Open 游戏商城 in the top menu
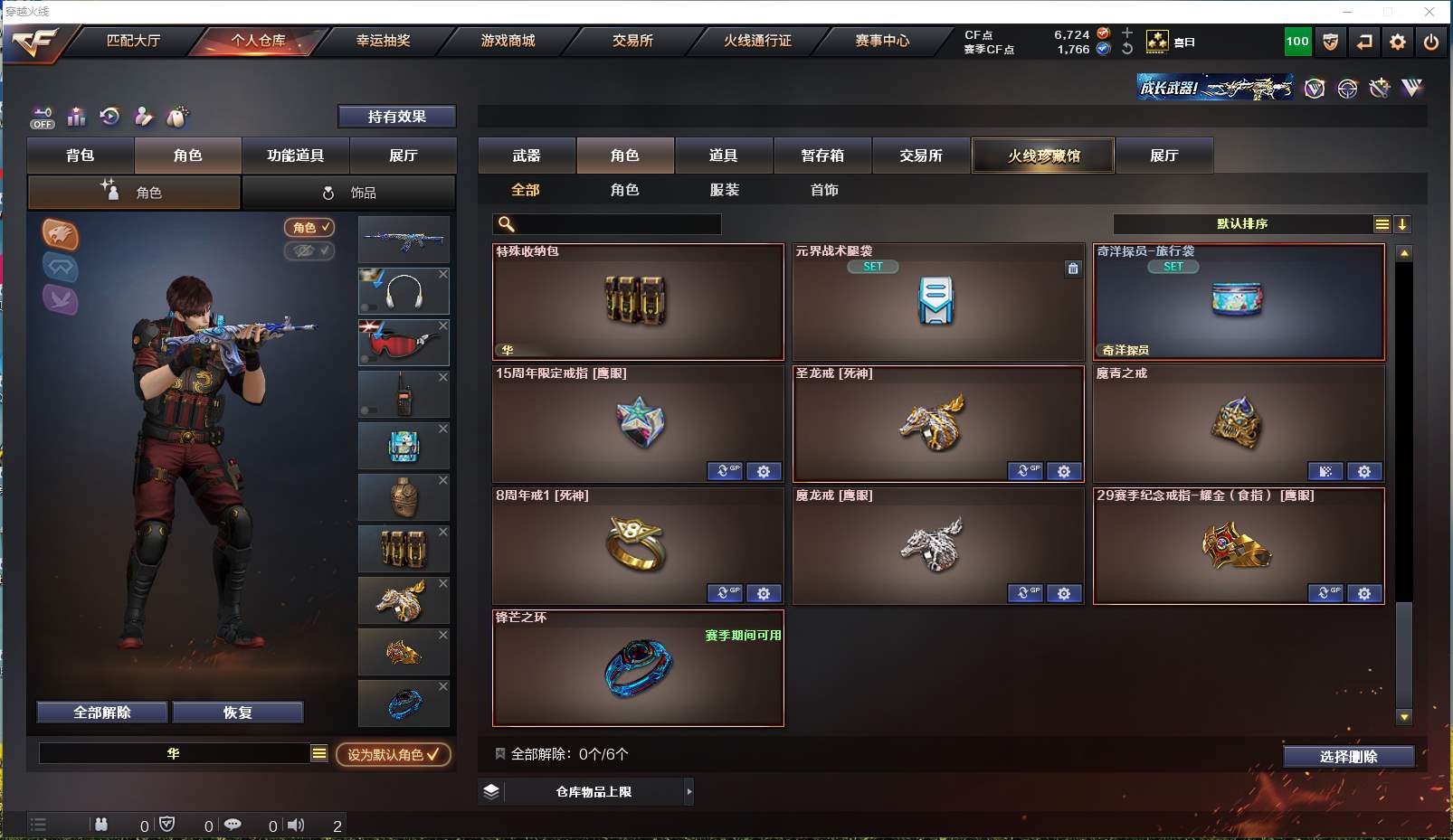1453x840 pixels. (x=508, y=41)
